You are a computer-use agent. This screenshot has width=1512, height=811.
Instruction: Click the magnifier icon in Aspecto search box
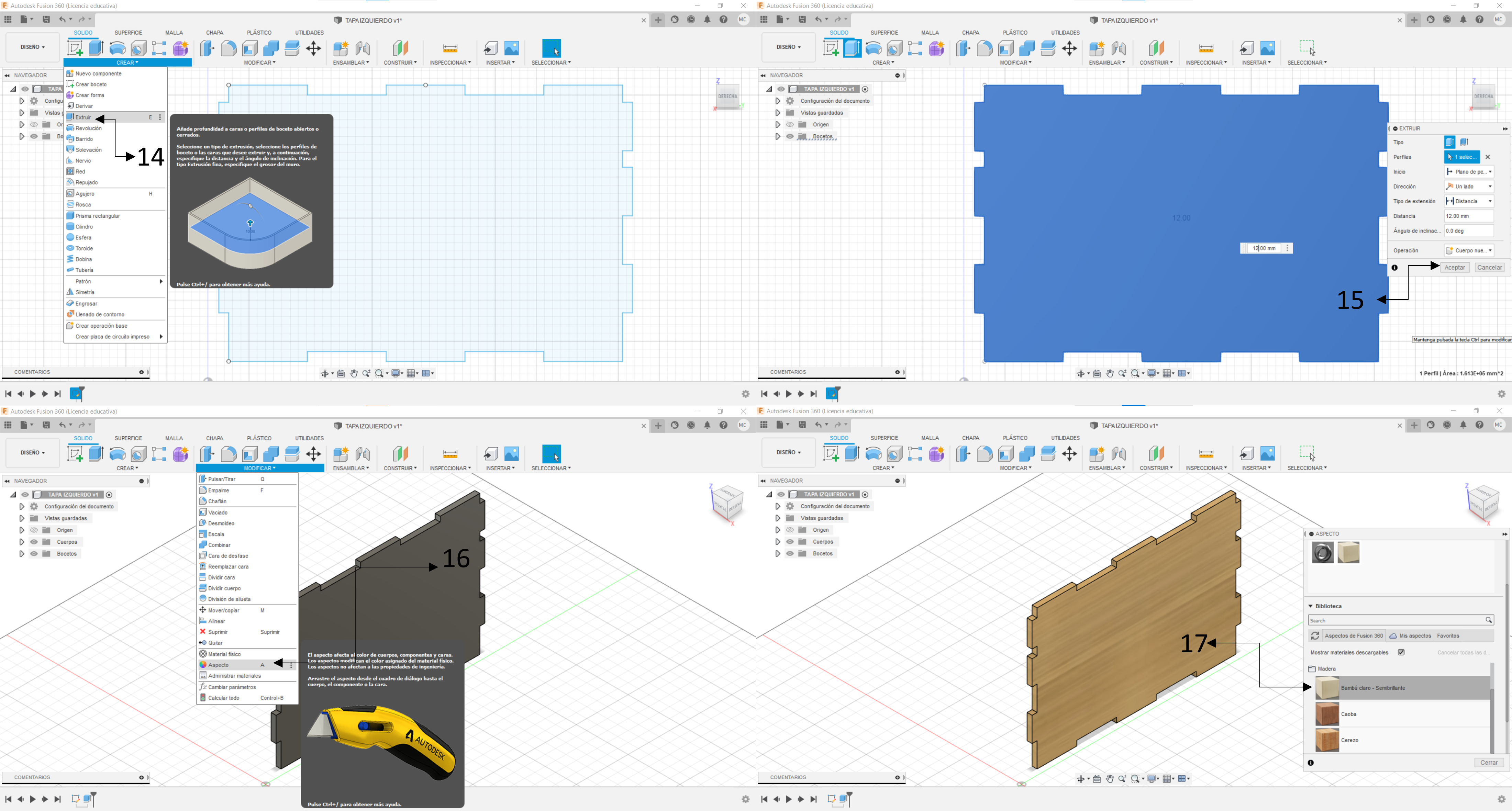point(1489,620)
